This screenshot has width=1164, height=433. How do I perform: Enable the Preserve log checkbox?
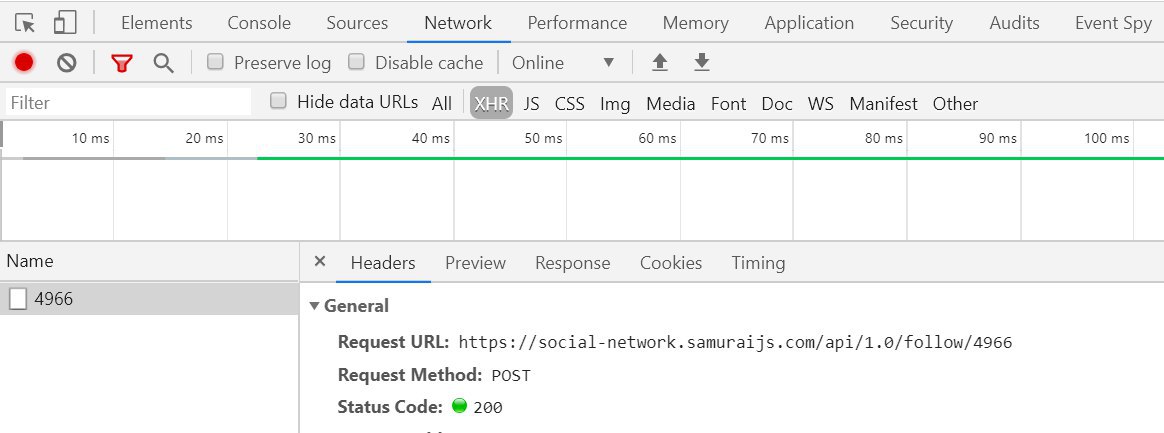click(x=215, y=62)
